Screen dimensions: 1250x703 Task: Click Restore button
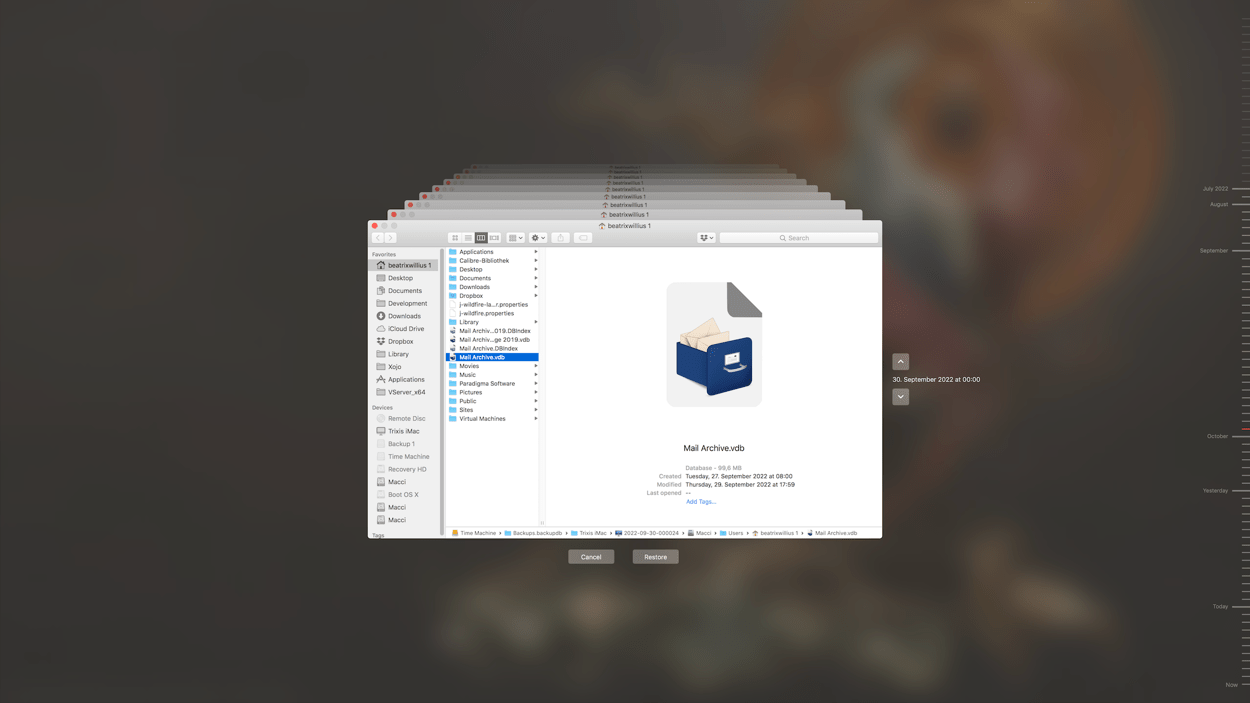pyautogui.click(x=655, y=557)
